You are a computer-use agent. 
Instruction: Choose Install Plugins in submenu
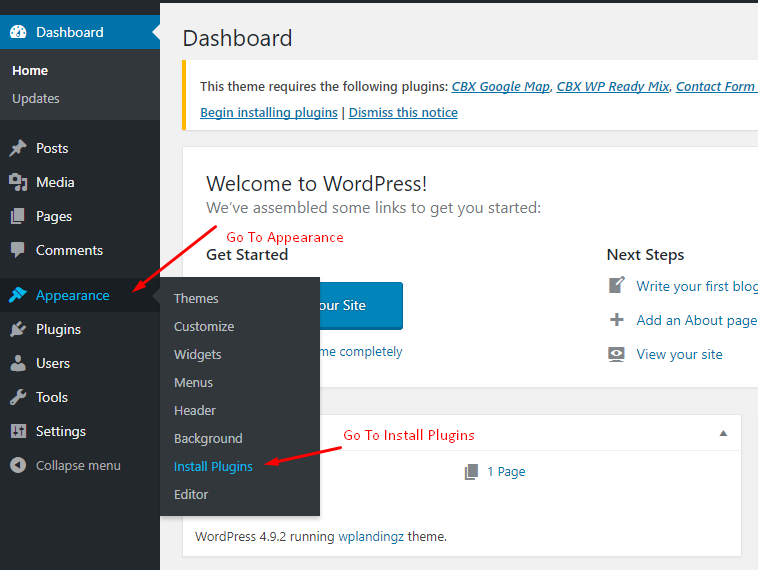213,467
